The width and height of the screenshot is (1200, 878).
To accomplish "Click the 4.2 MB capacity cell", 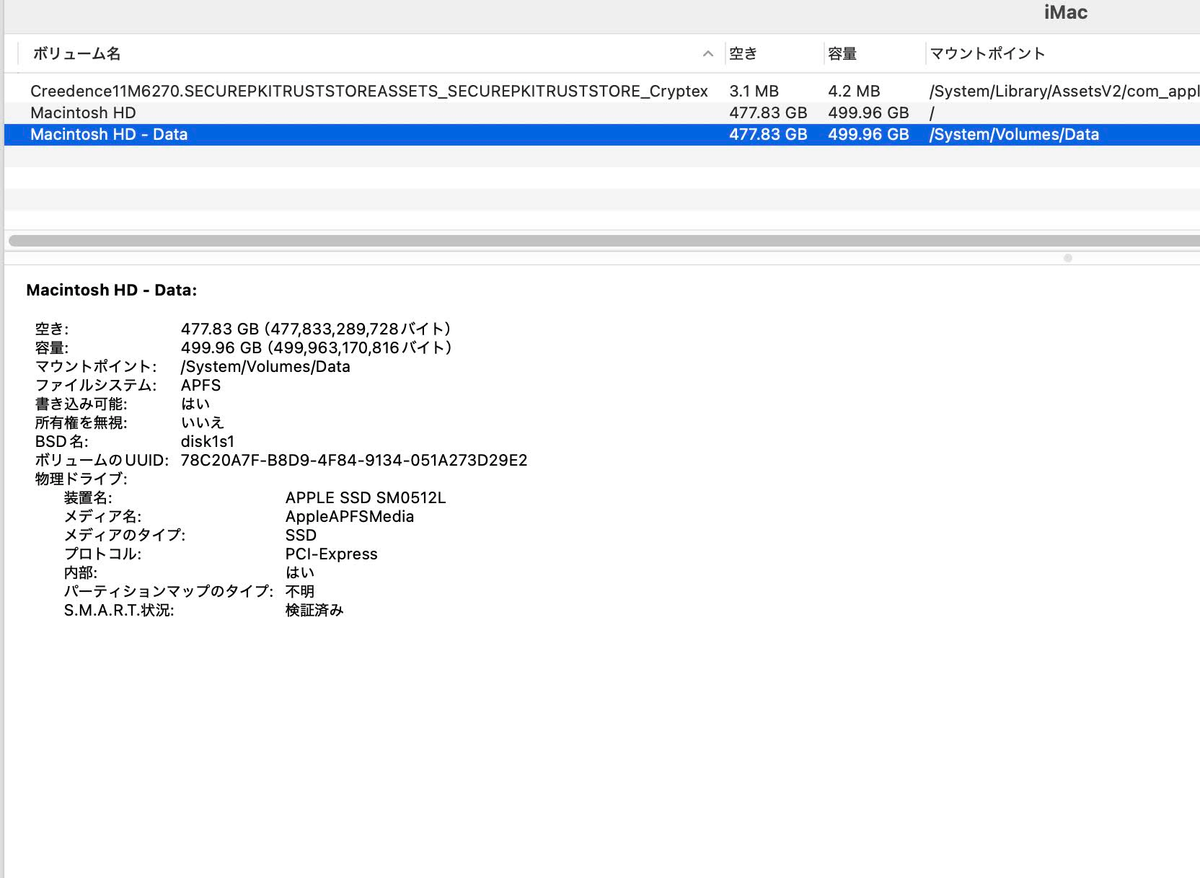I will (854, 91).
